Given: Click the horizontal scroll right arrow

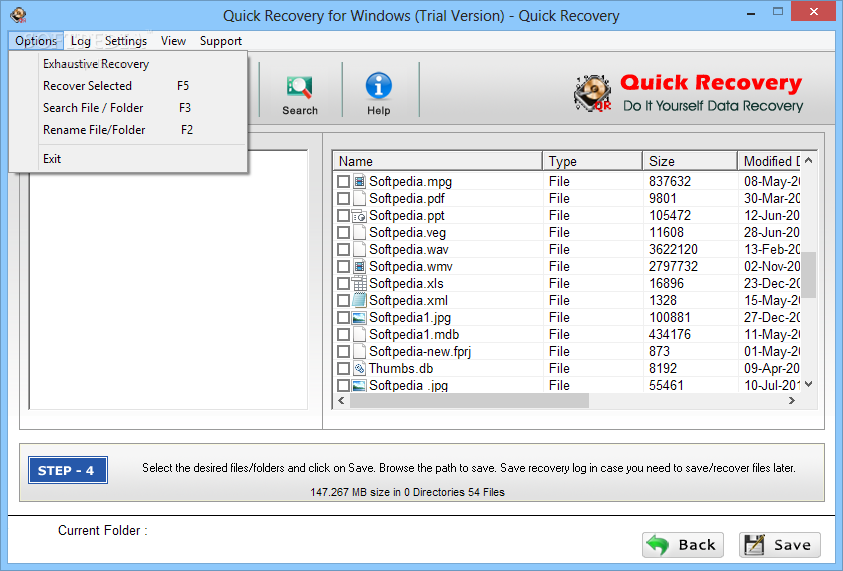Looking at the screenshot, I should (791, 400).
